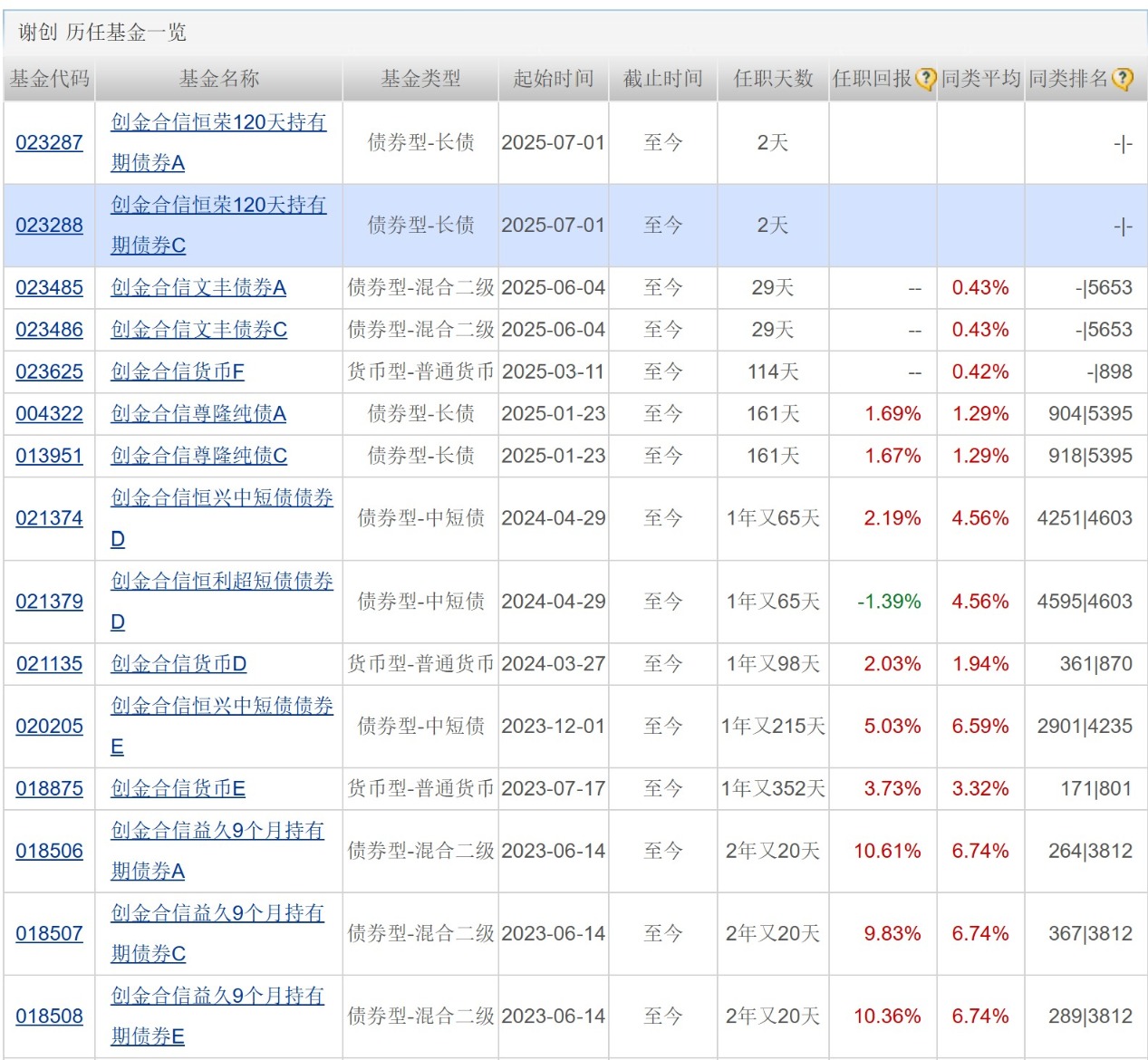Click the 基金类型 column header
This screenshot has width=1148, height=1060.
421,80
